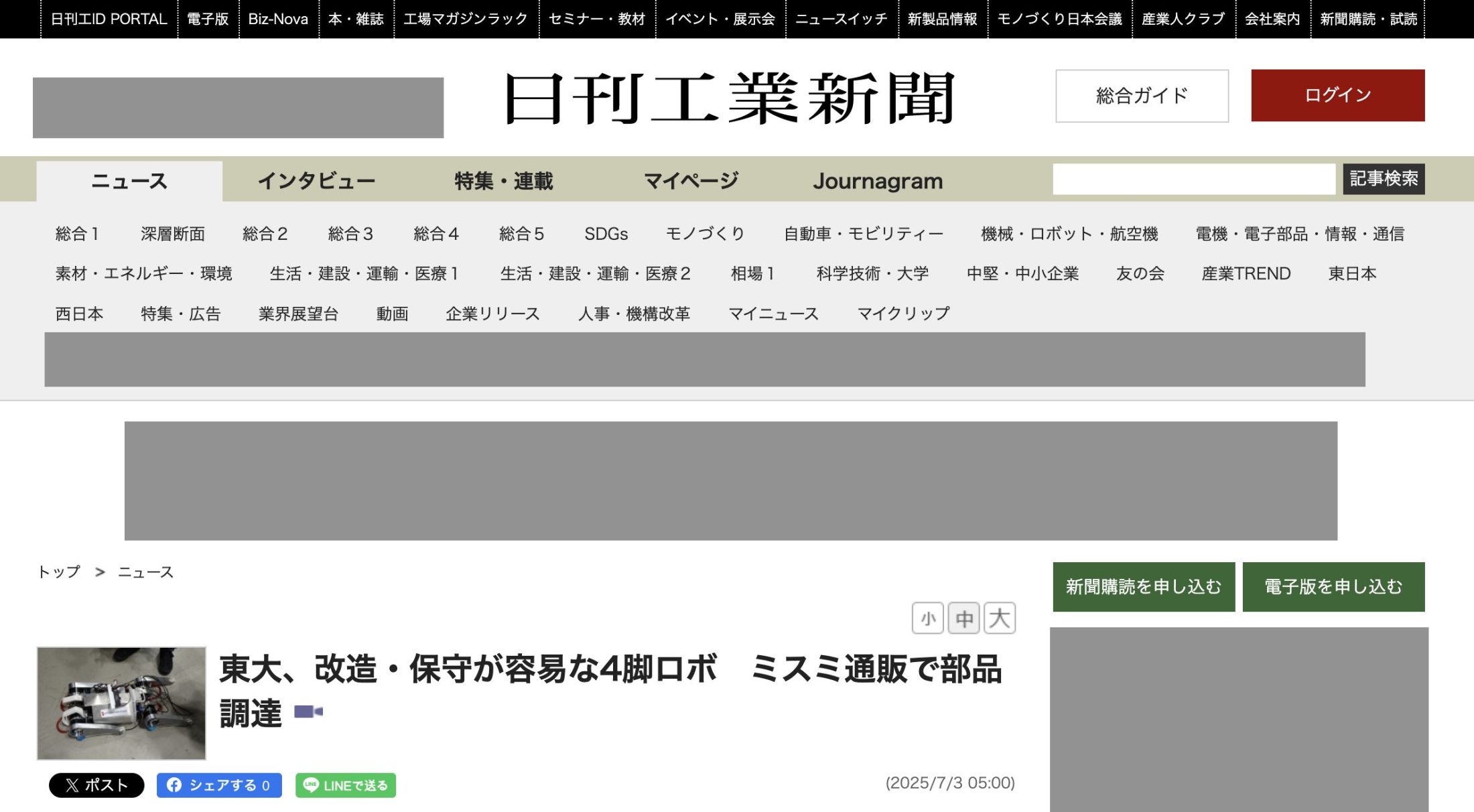
Task: Switch to the インタビュー tab
Action: pyautogui.click(x=316, y=181)
